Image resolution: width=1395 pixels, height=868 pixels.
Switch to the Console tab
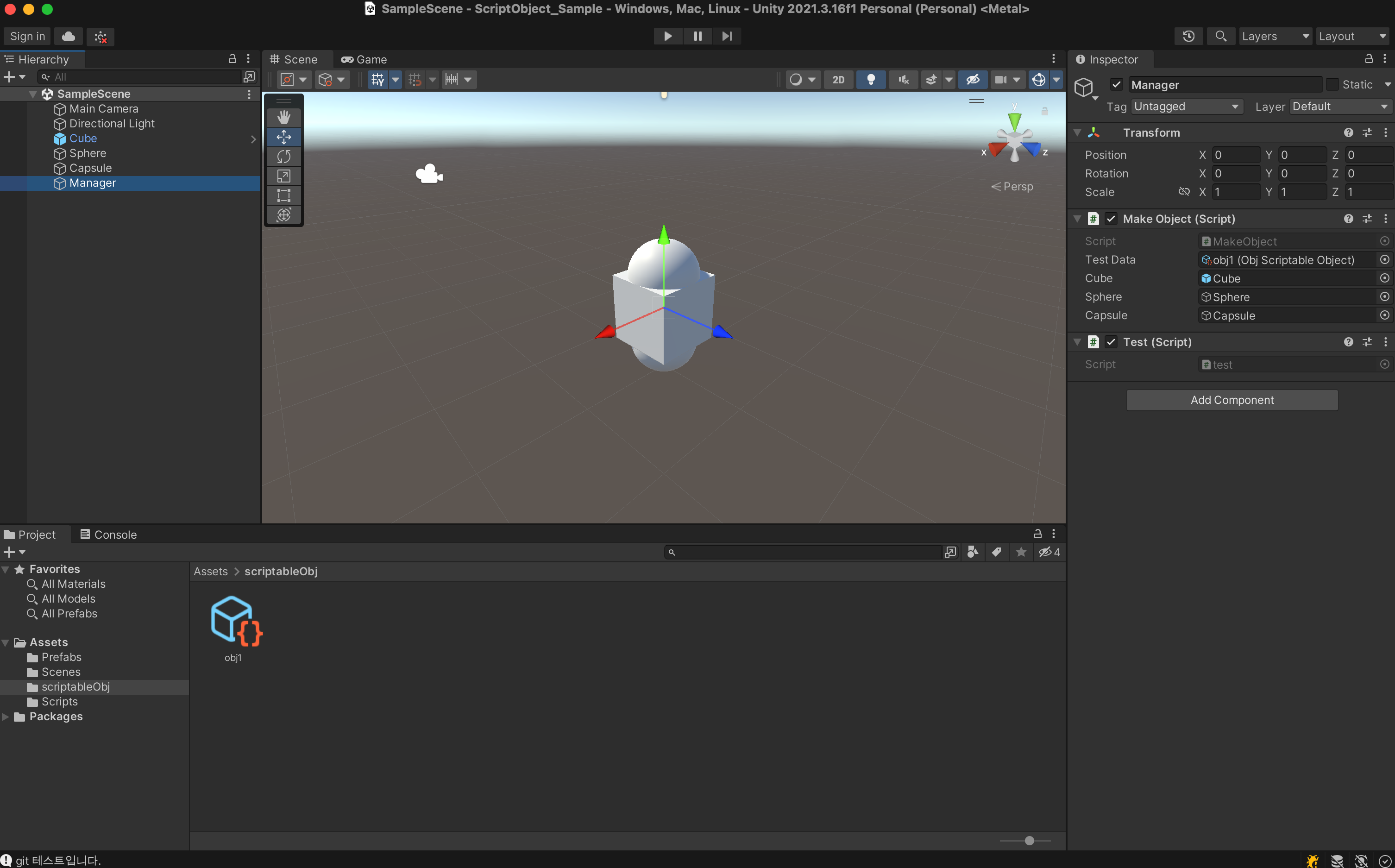(108, 535)
